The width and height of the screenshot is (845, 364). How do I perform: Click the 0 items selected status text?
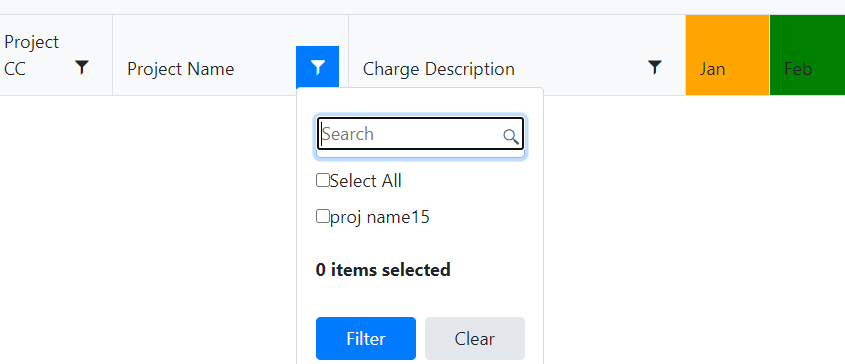pyautogui.click(x=383, y=270)
